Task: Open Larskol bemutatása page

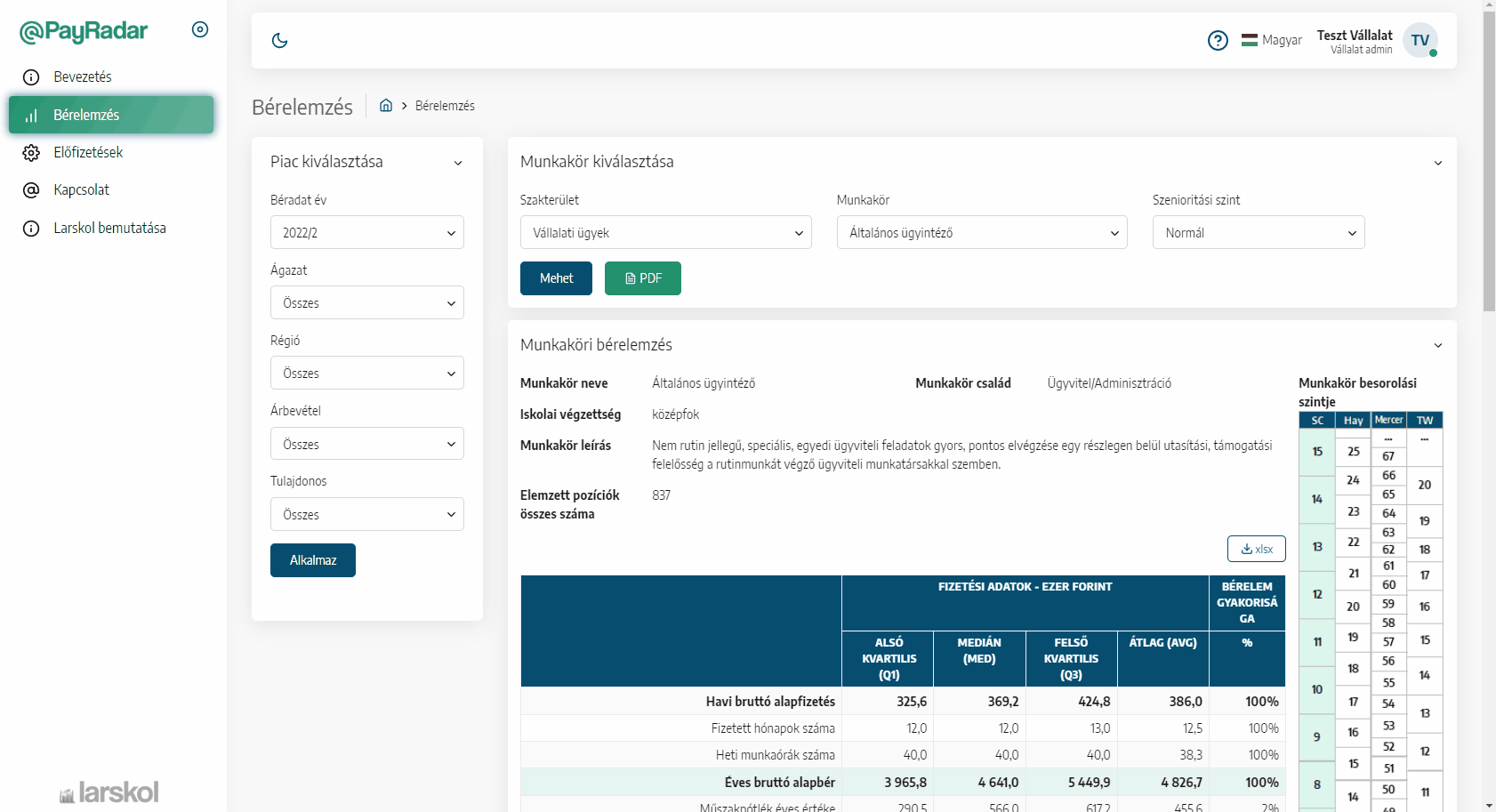Action: click(109, 228)
